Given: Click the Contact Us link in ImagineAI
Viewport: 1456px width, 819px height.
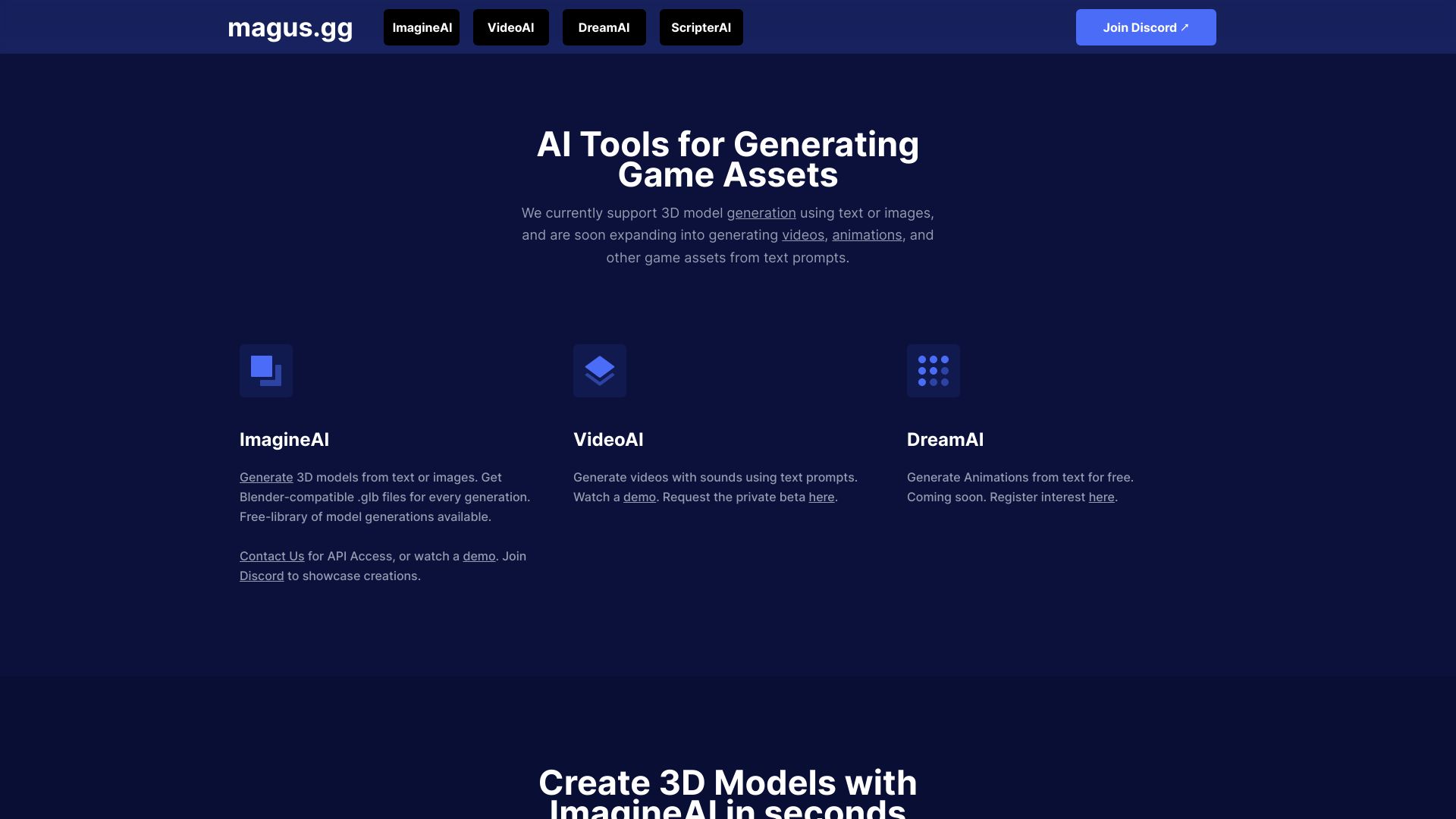Looking at the screenshot, I should 271,556.
